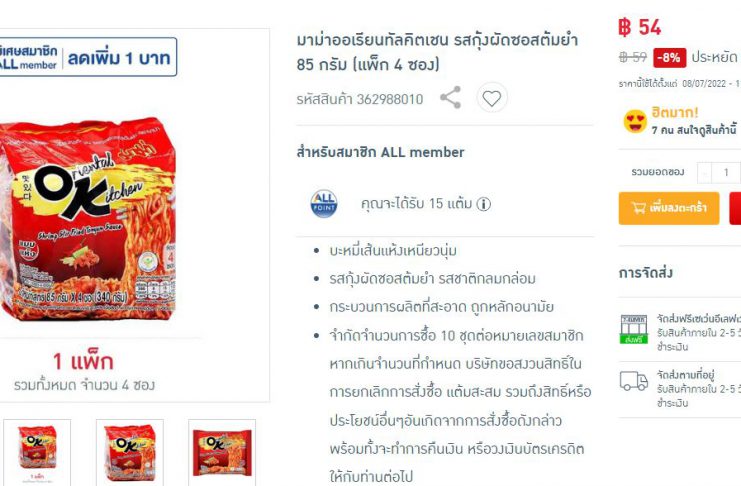Click the delivery truck icon
The image size is (741, 486).
coord(633,381)
